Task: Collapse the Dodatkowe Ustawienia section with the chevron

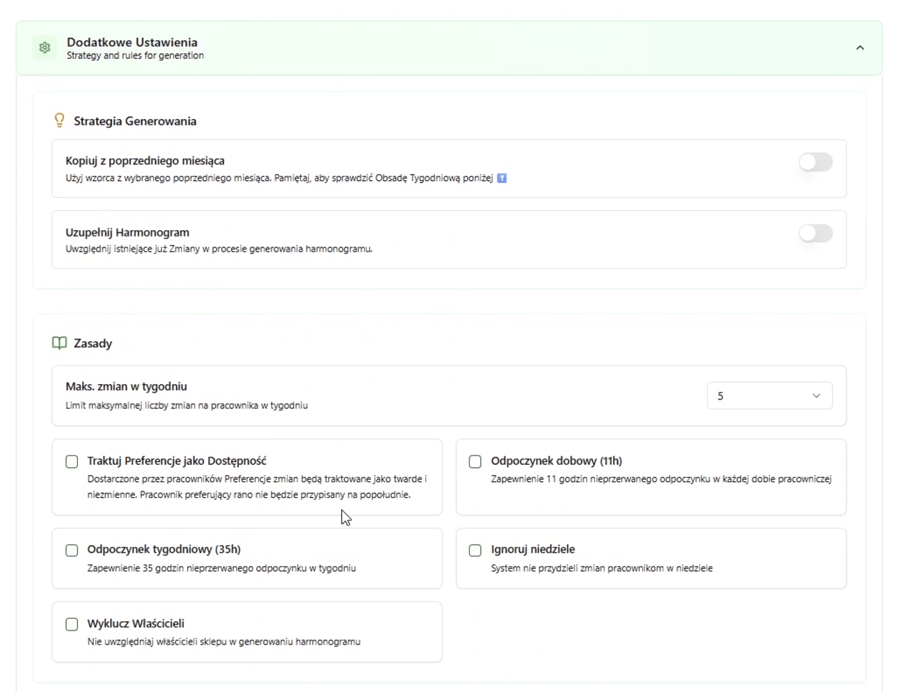Action: click(859, 48)
